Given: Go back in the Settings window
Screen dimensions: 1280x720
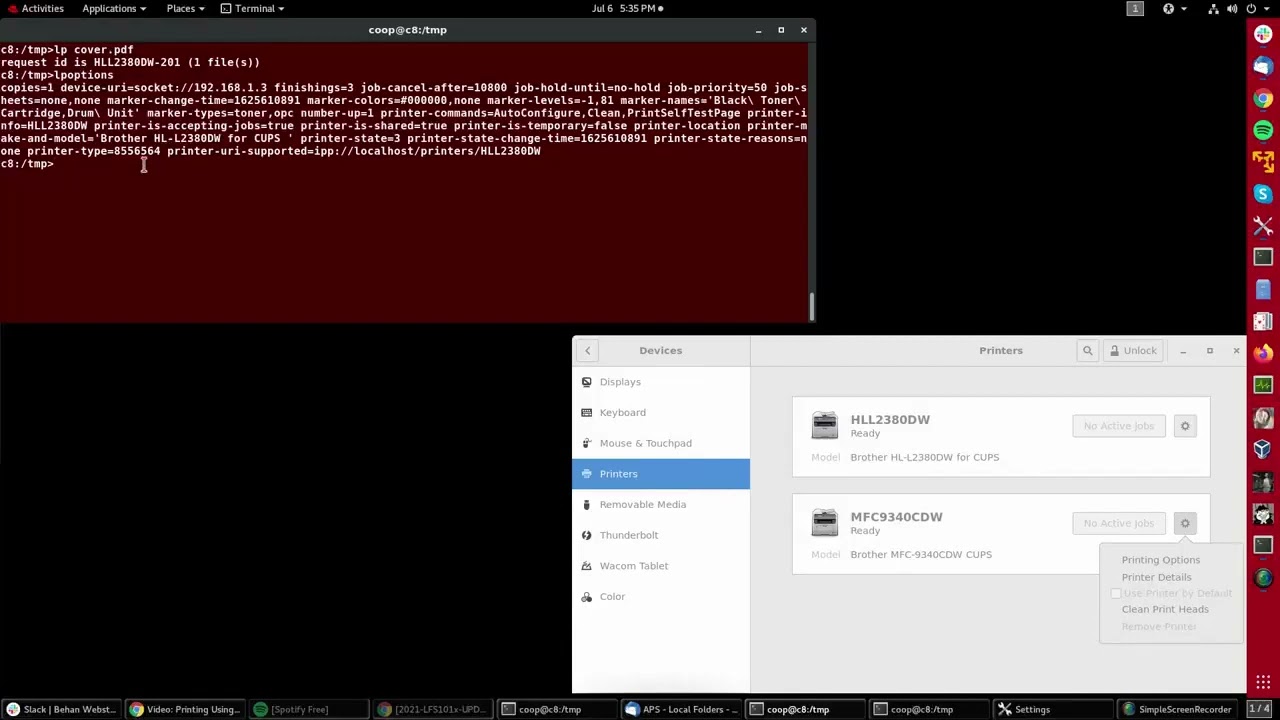Looking at the screenshot, I should point(588,350).
